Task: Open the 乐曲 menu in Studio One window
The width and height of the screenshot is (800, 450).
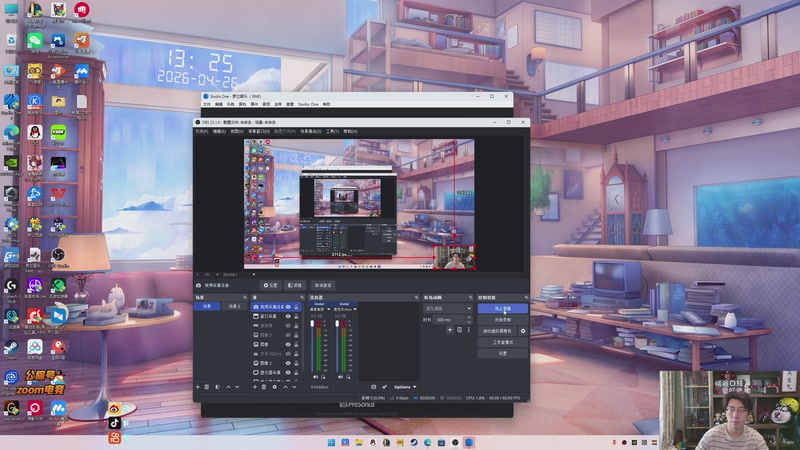Action: [231, 104]
